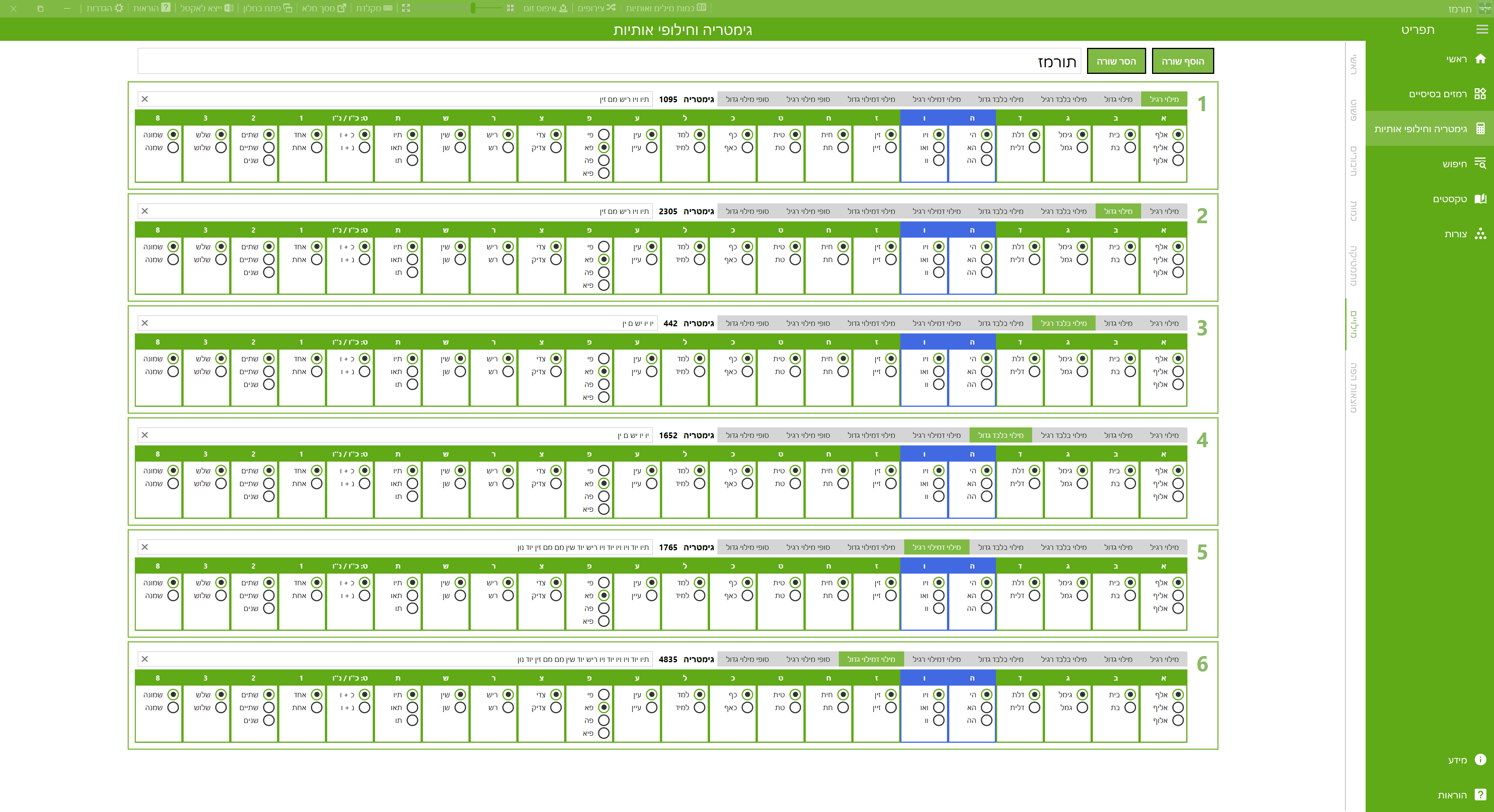Screen dimensions: 1494x812
Task: Select מילוי גדול tab in row 4
Action: [1118, 435]
